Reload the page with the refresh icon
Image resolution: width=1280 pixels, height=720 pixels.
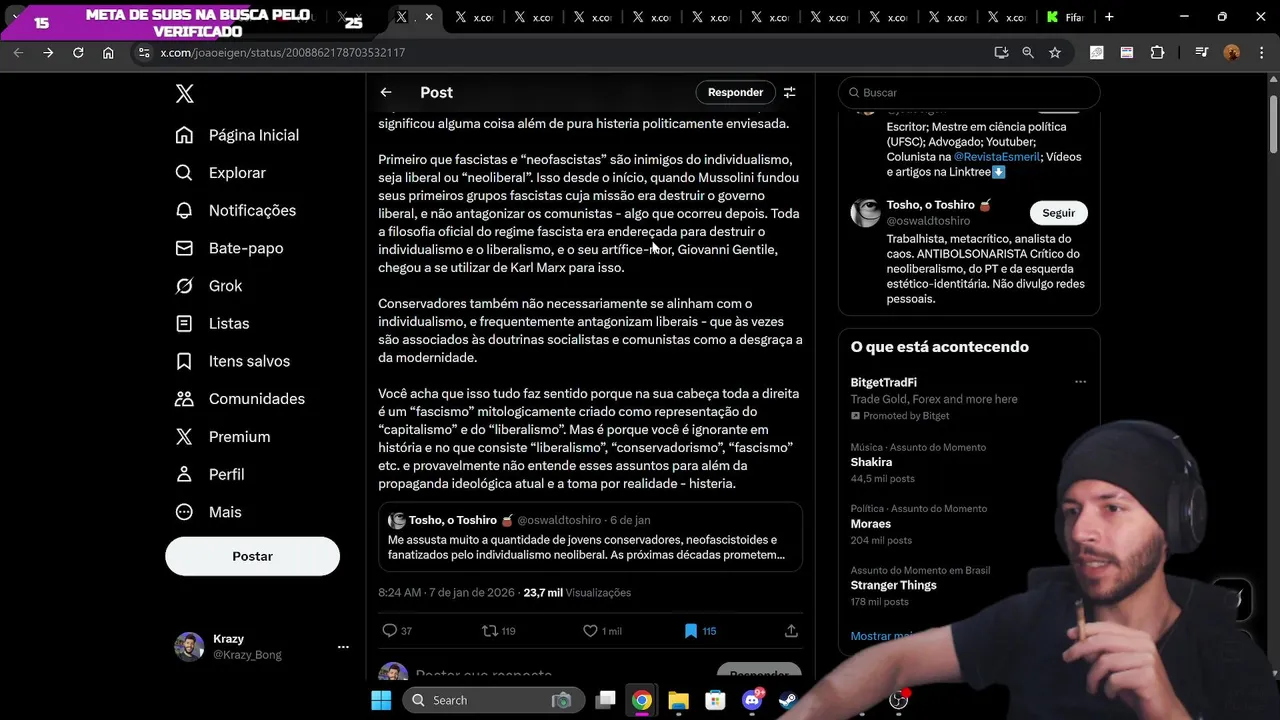(78, 52)
